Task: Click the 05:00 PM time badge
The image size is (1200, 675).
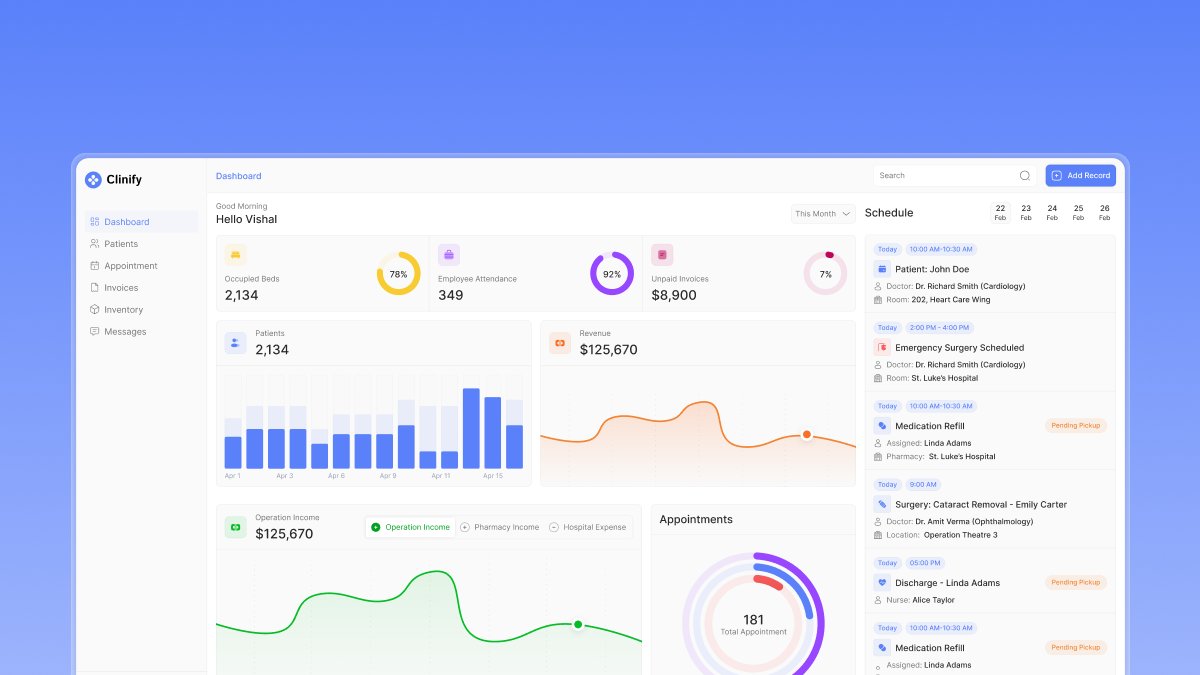Action: click(925, 563)
